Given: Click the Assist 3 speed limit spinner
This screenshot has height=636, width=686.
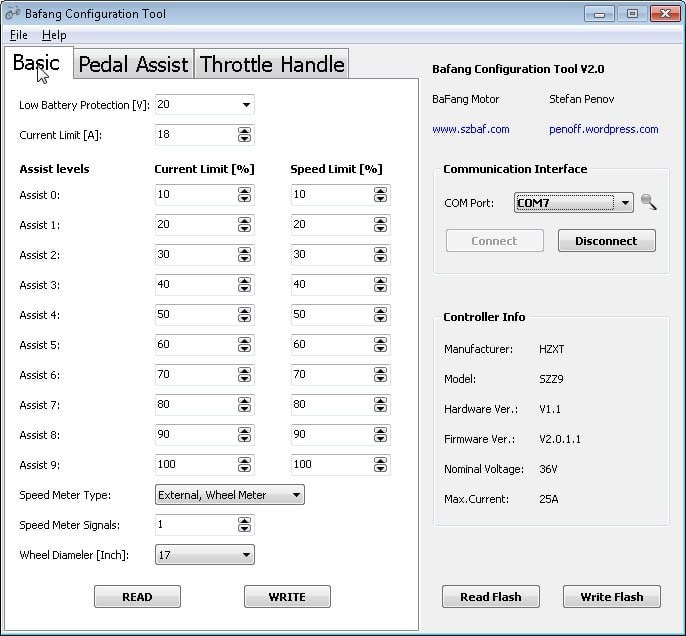Looking at the screenshot, I should [381, 285].
